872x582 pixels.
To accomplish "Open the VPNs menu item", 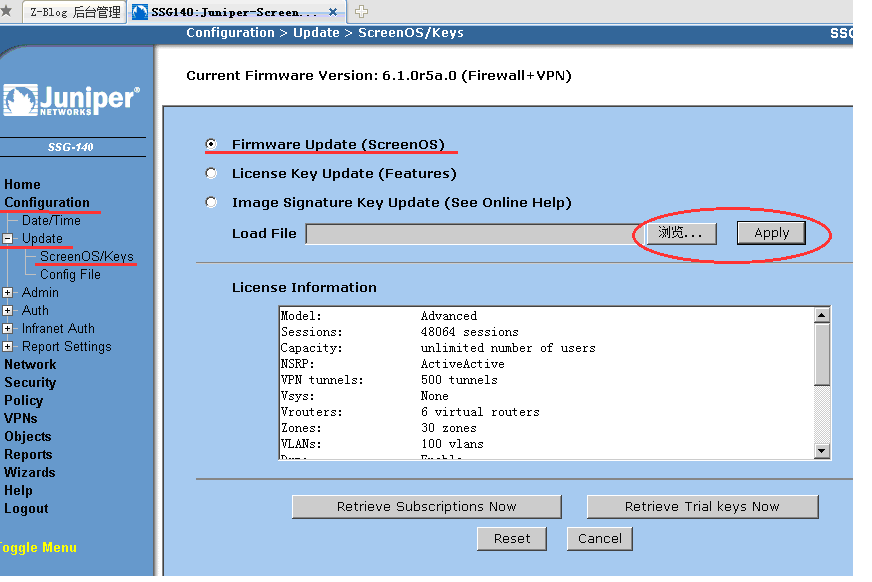I will coord(21,419).
